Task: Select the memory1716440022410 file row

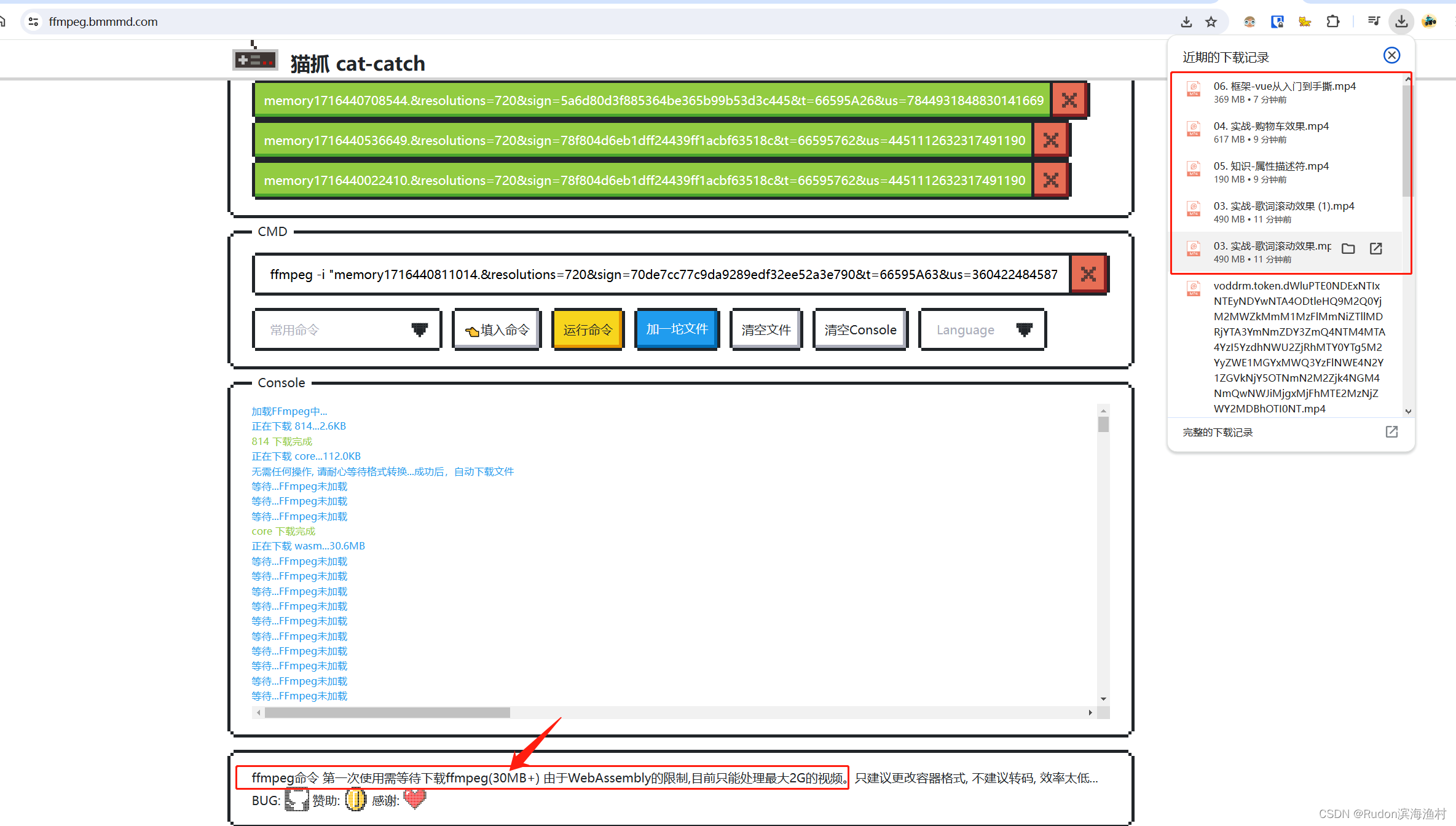Action: point(643,180)
